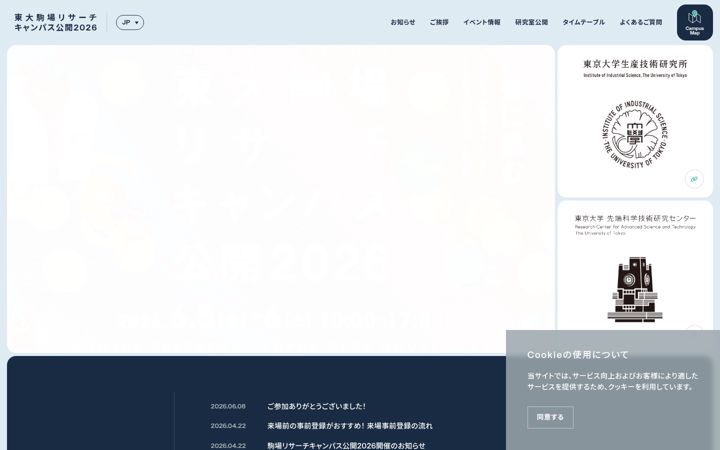Click the 東京大学 先端科学技術研究センター heading
The width and height of the screenshot is (720, 450).
(635, 218)
